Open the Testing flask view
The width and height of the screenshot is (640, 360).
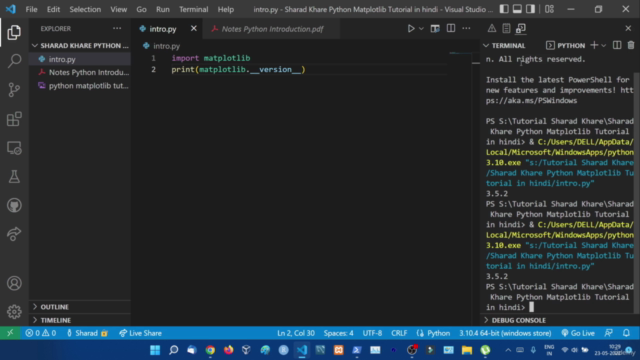14,176
